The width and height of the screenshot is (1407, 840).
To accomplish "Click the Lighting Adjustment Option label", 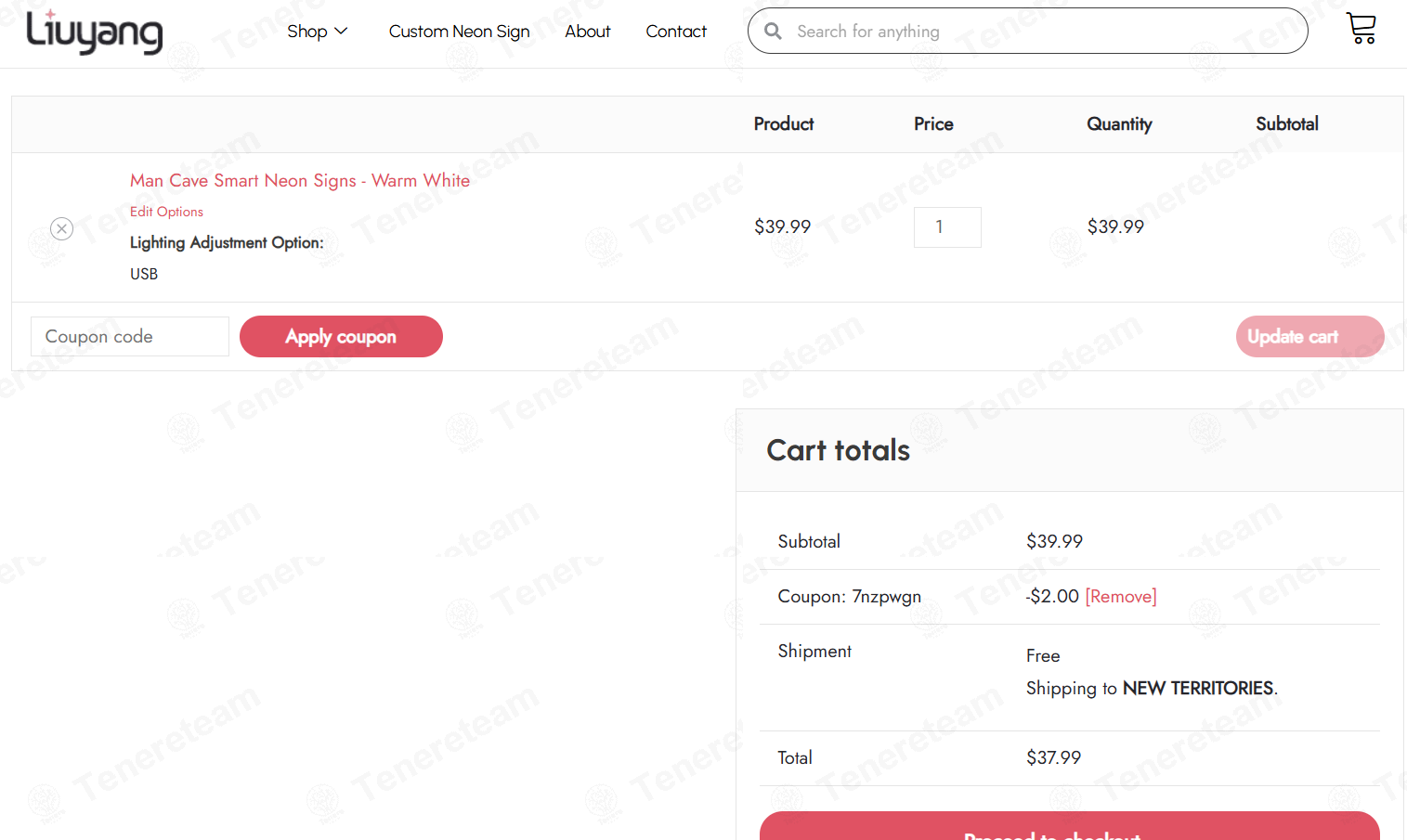I will [x=227, y=243].
